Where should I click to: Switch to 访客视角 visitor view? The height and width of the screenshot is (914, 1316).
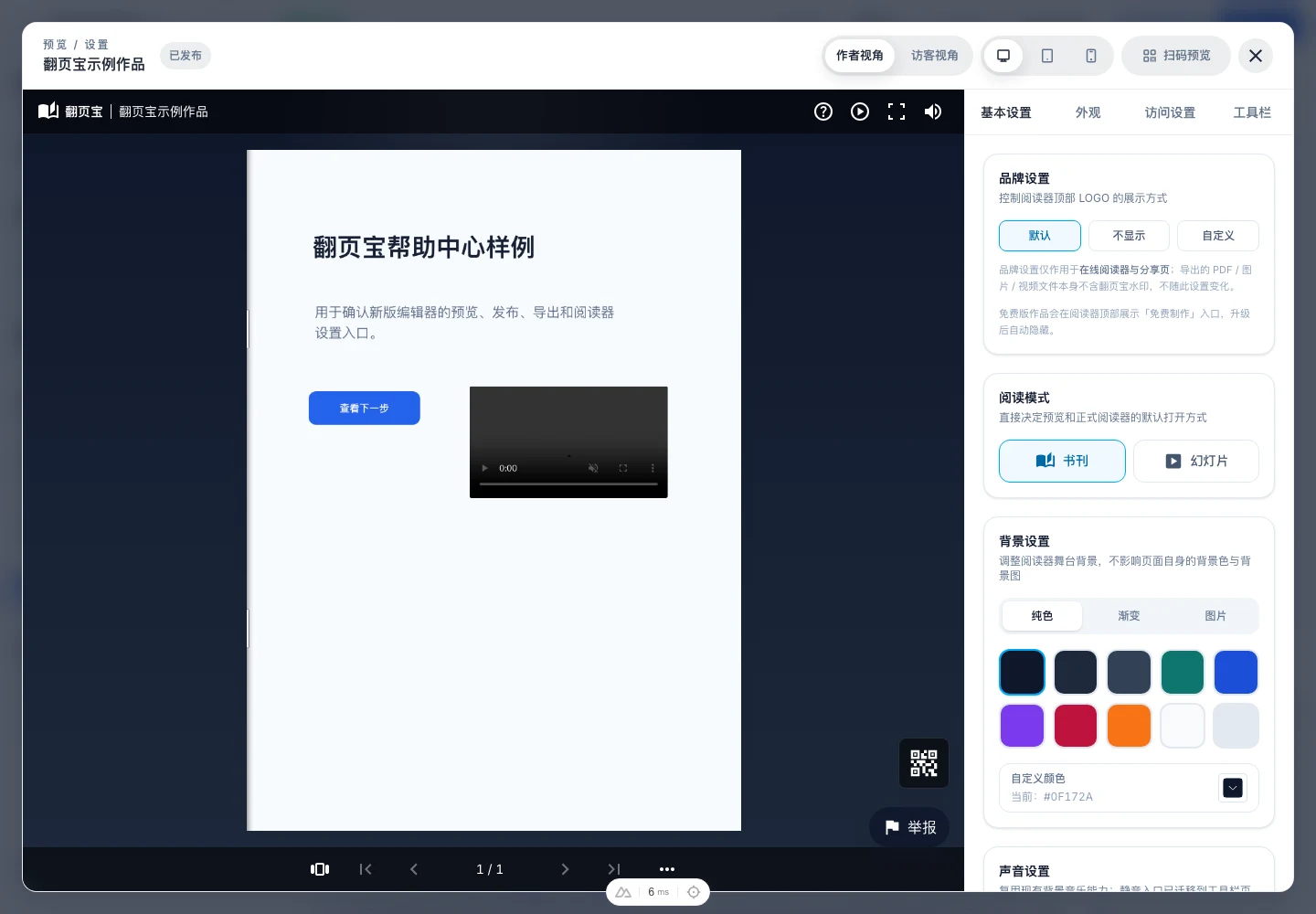(935, 56)
